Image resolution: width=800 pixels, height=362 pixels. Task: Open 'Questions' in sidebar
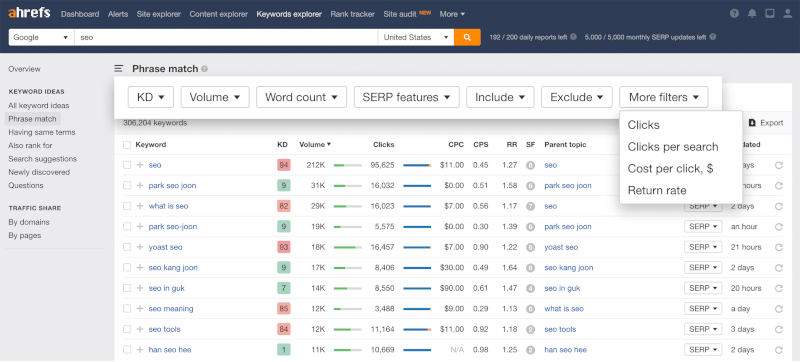(26, 185)
